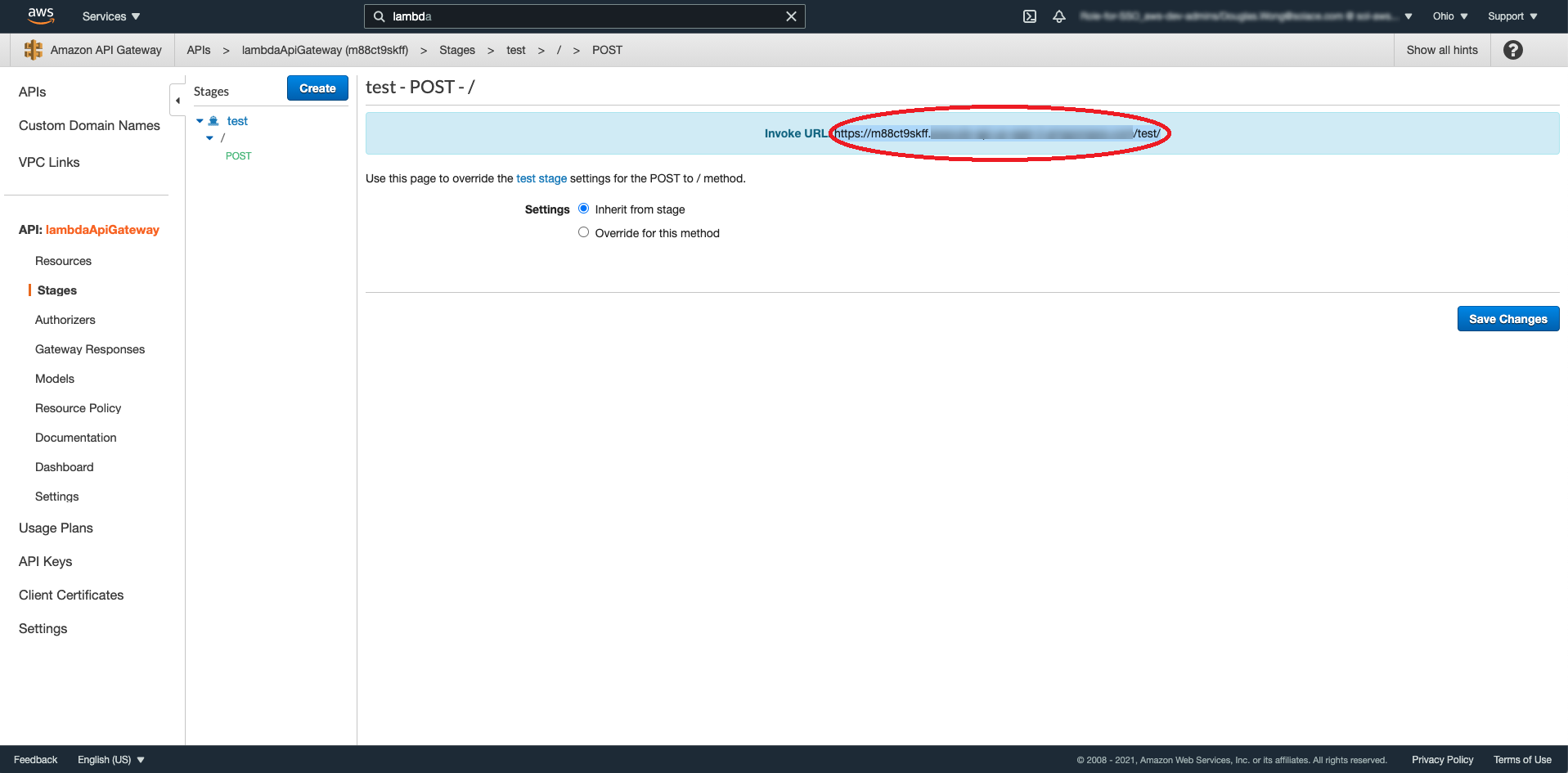Viewport: 1568px width, 773px height.
Task: Clear the search box with X icon
Action: click(x=791, y=16)
